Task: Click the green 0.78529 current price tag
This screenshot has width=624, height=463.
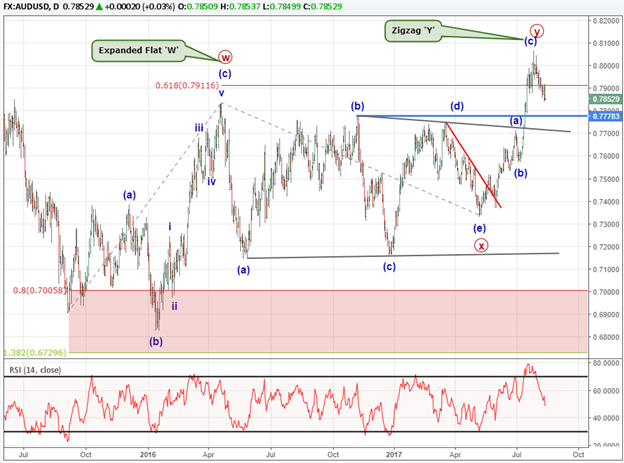Action: (606, 99)
